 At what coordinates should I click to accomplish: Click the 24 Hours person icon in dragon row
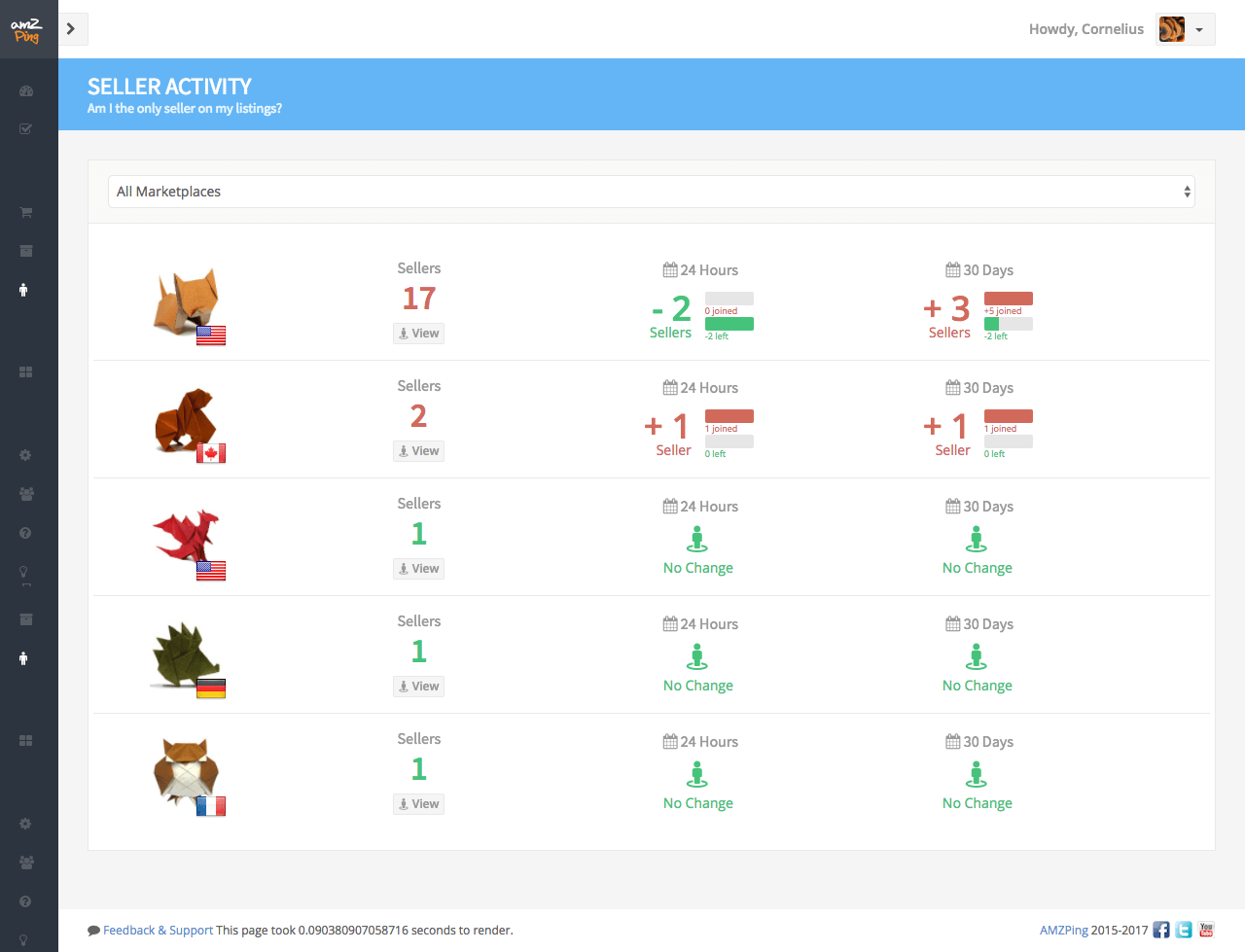pos(697,539)
